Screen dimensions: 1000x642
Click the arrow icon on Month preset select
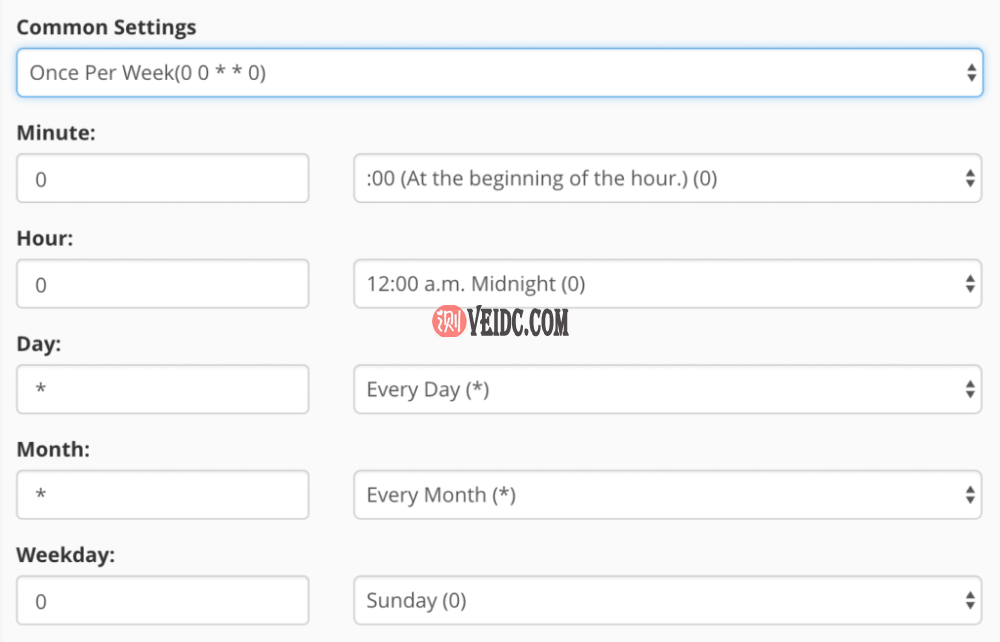pyautogui.click(x=970, y=495)
